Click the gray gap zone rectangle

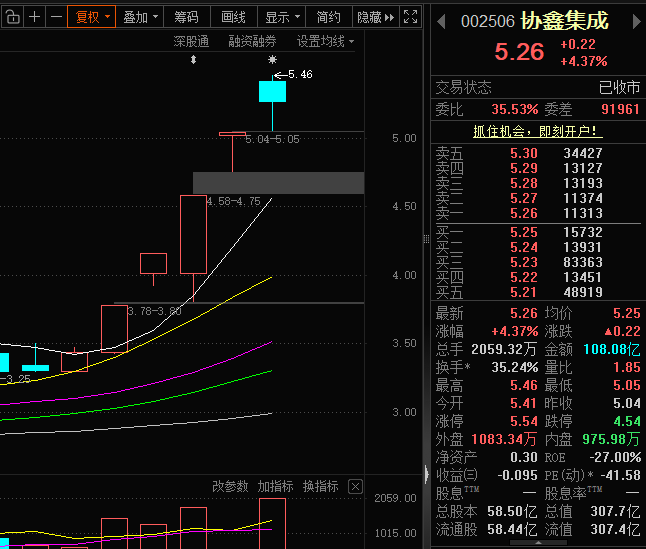pos(279,183)
